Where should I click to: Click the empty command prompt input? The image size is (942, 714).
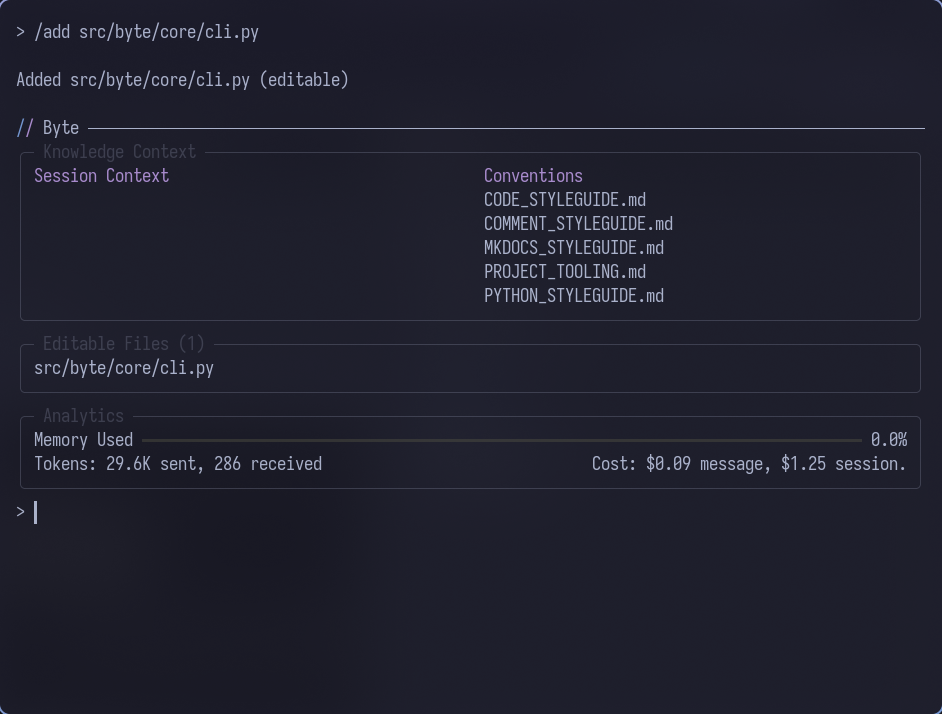pos(36,512)
